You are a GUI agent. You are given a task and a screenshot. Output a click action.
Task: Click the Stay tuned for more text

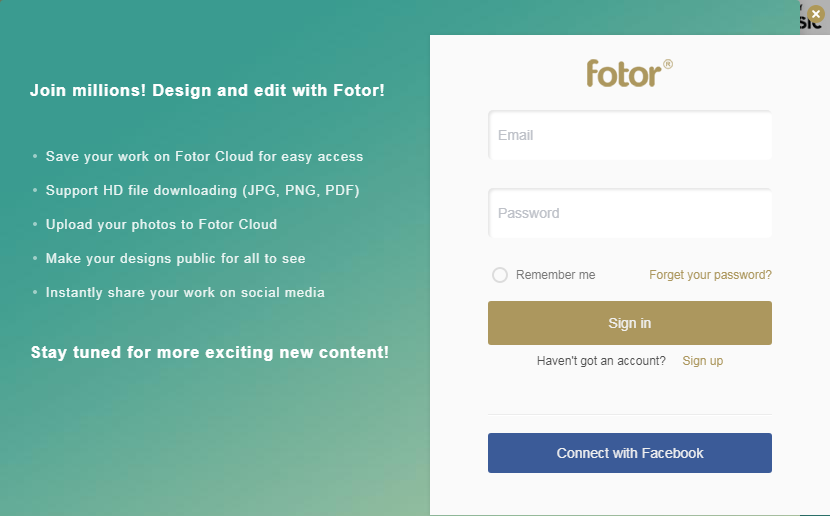tap(210, 352)
